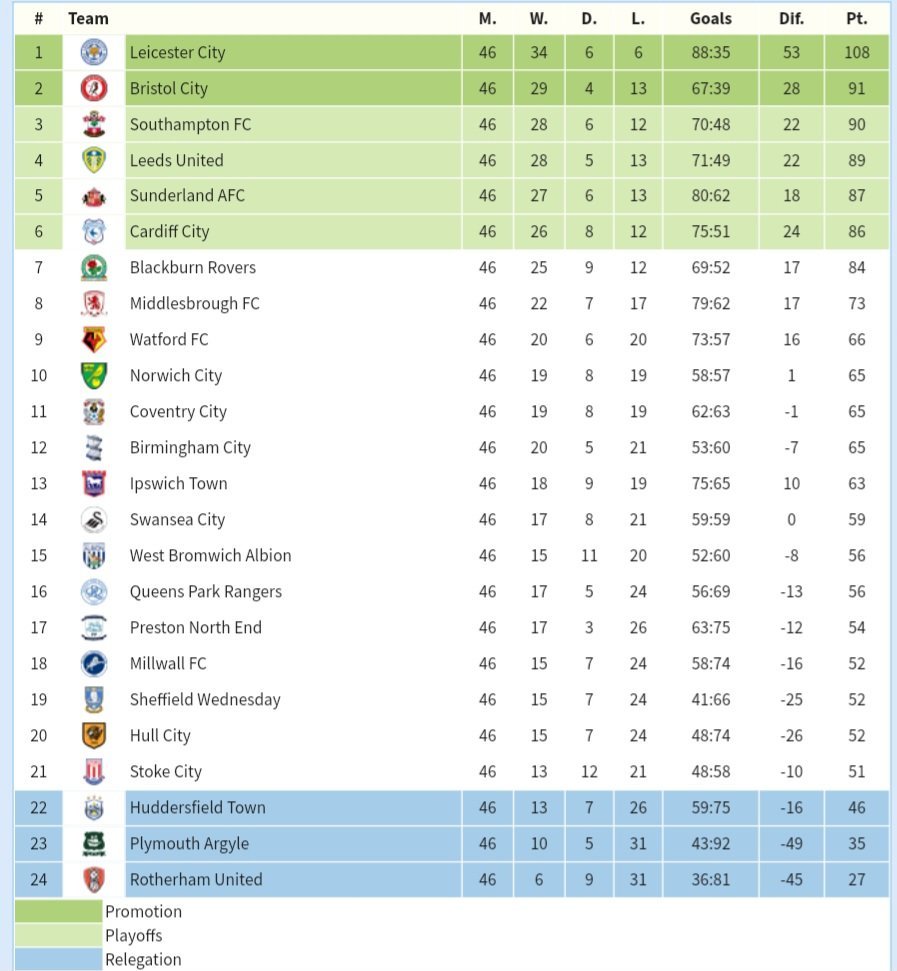Click the blue Relegation legend swatch
This screenshot has width=897, height=971.
[x=58, y=959]
